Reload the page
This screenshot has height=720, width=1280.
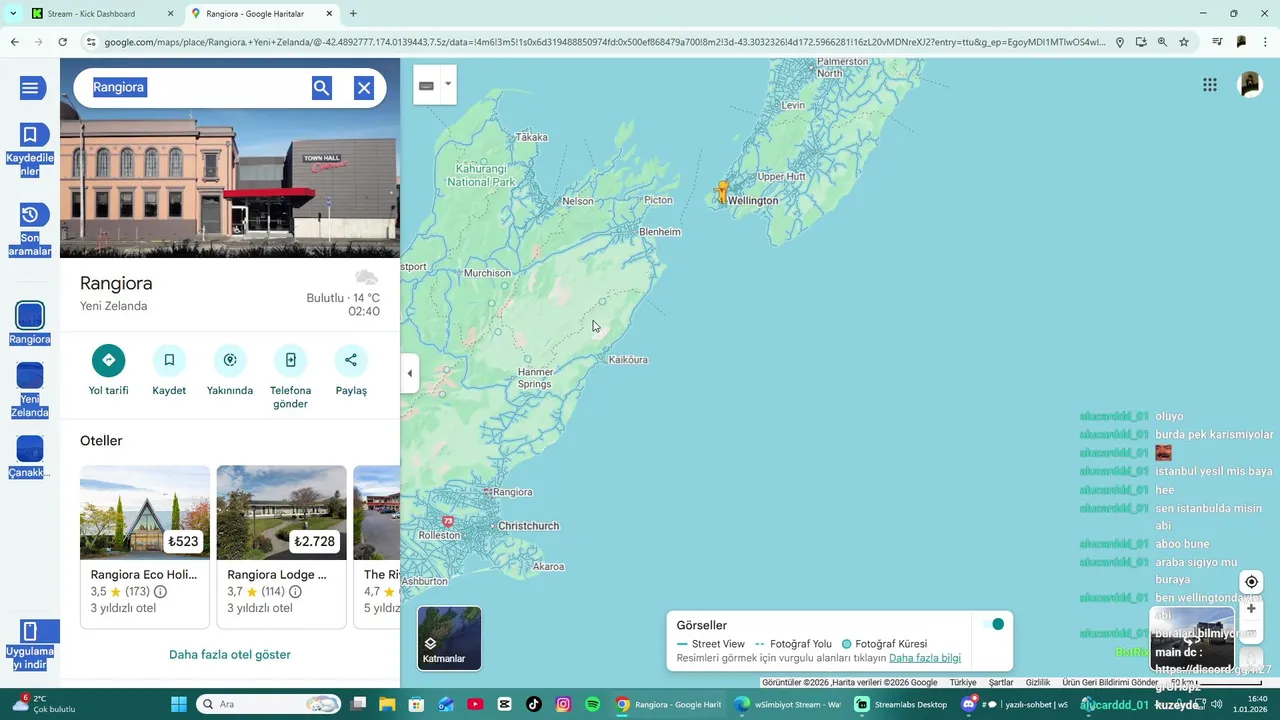coord(62,42)
